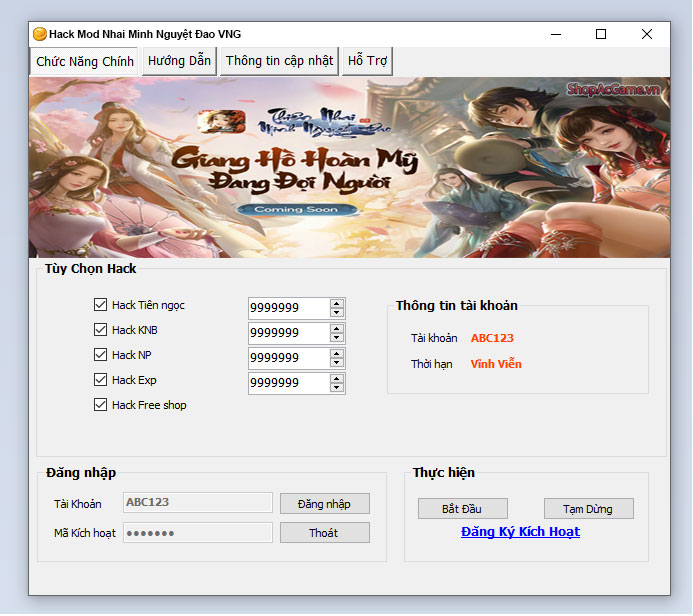693x616 pixels.
Task: Decrease the Hack Tiên ngọc value with down arrow
Action: tap(337, 313)
